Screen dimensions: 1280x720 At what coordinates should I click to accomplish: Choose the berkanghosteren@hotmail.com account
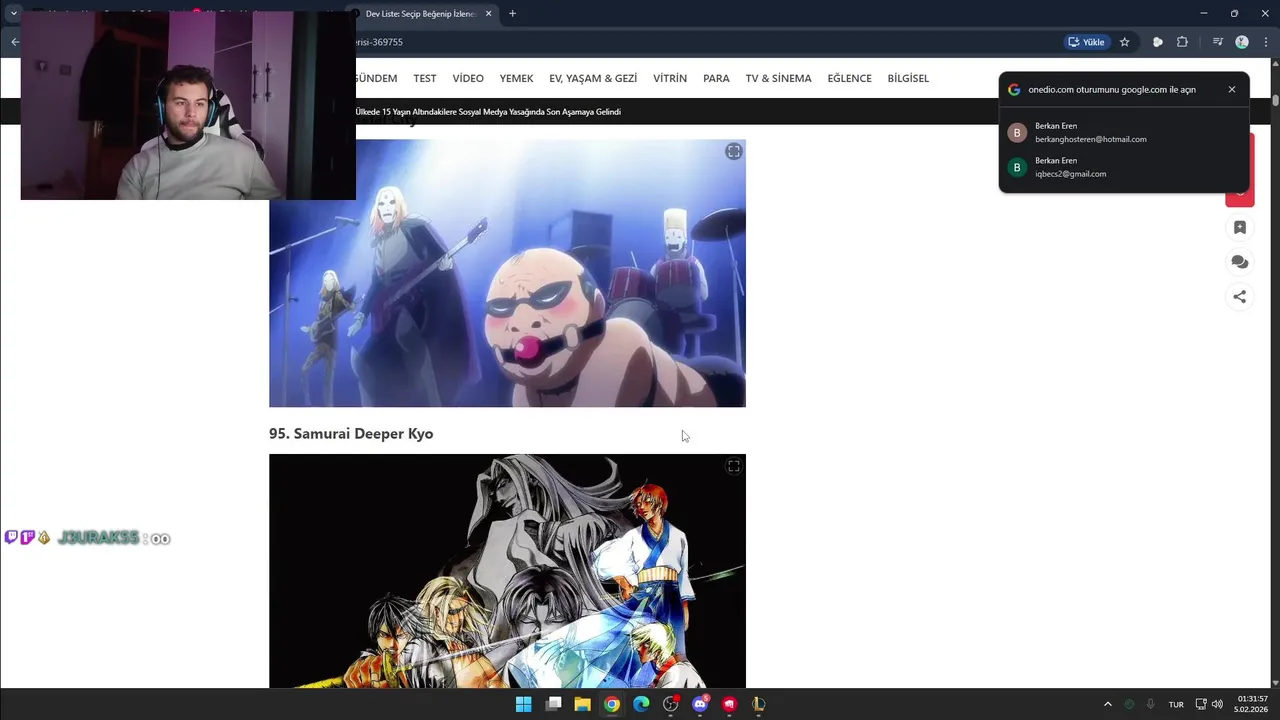[1124, 133]
